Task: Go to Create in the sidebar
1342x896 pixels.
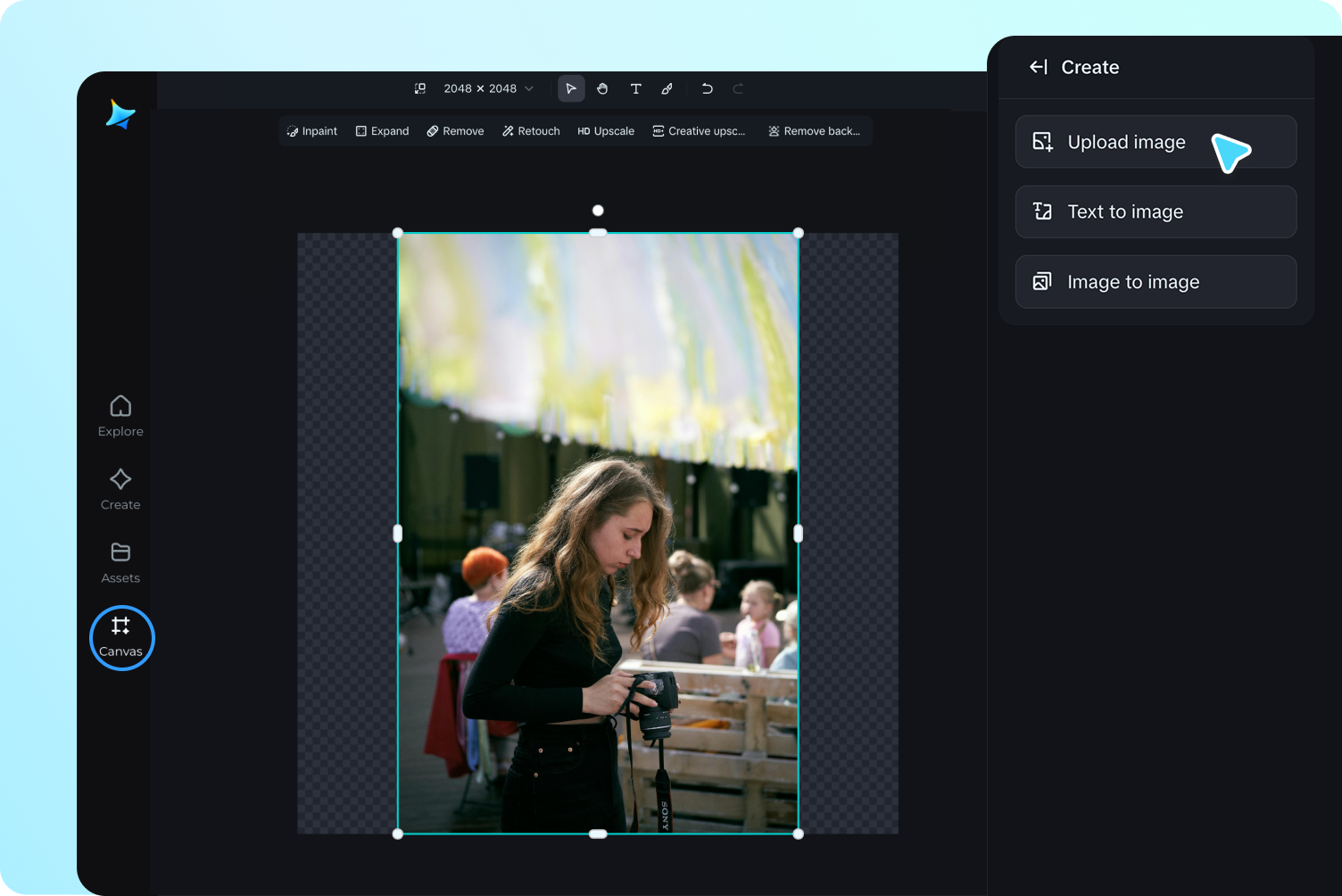Action: [x=120, y=489]
